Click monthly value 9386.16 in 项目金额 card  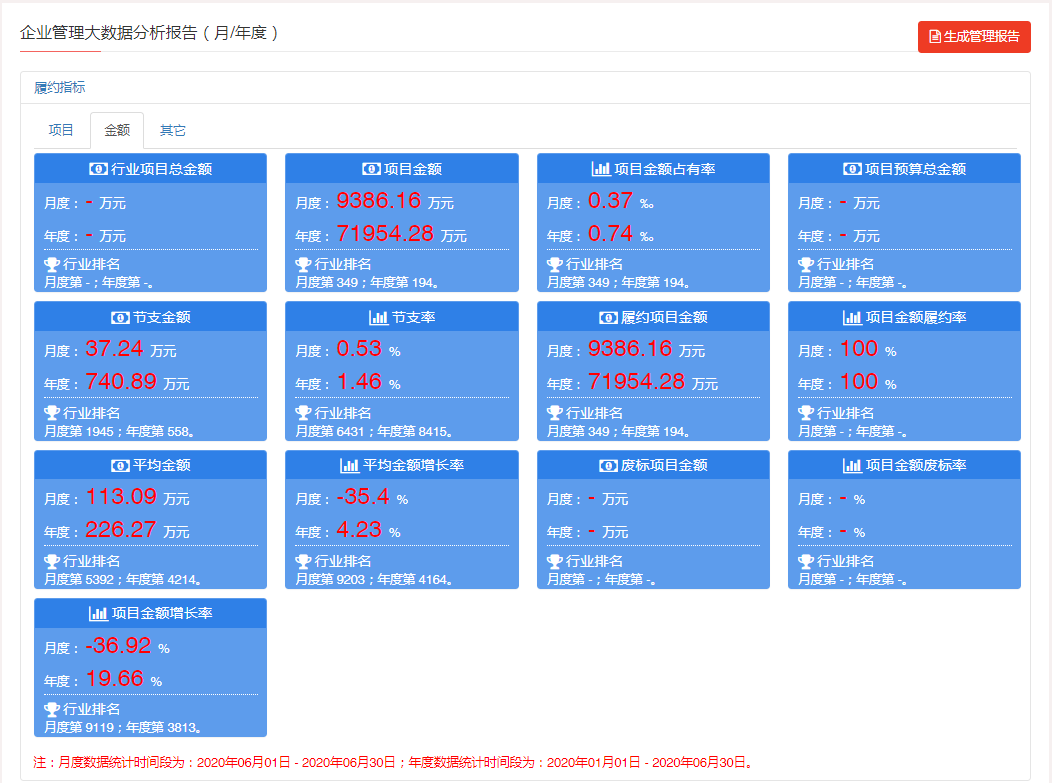(x=379, y=201)
